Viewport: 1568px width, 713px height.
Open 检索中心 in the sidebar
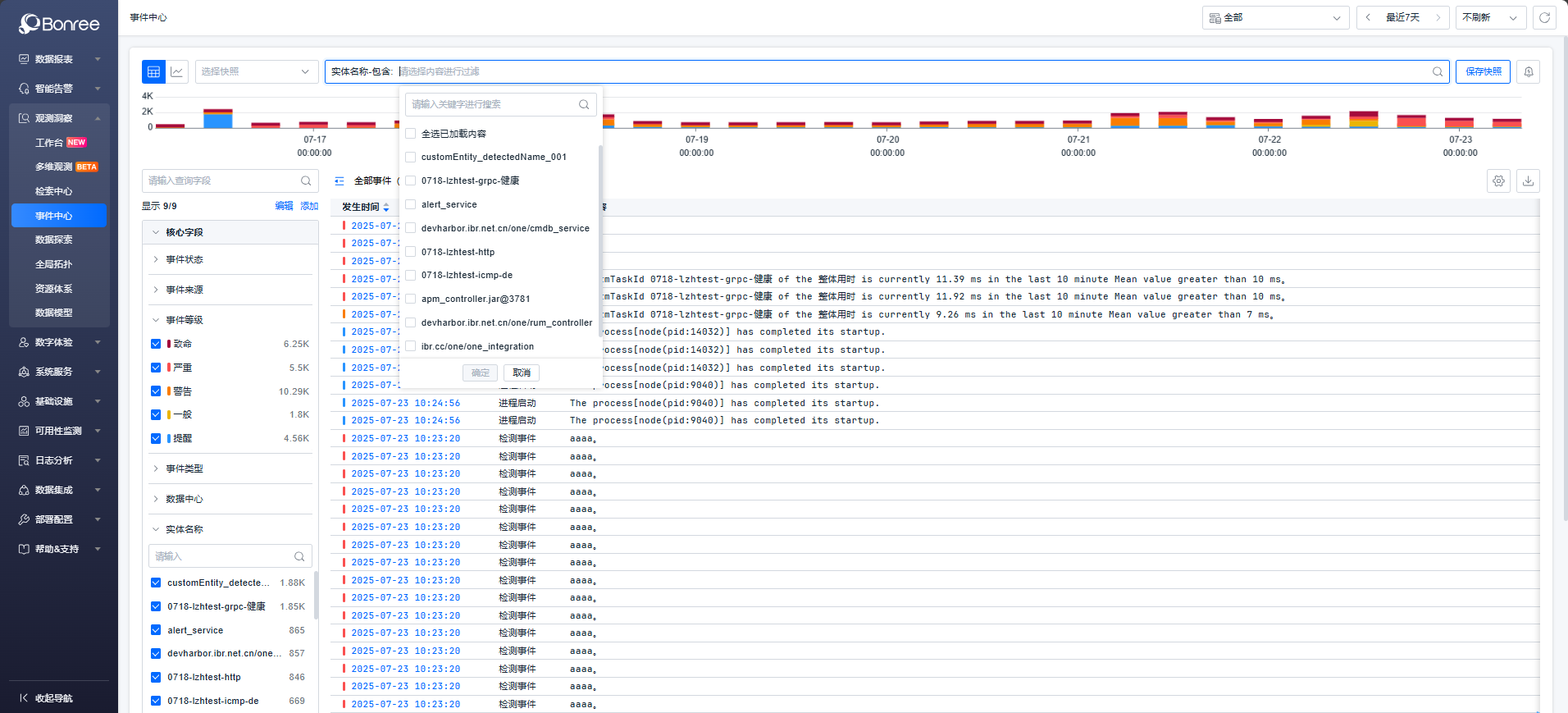pyautogui.click(x=54, y=191)
